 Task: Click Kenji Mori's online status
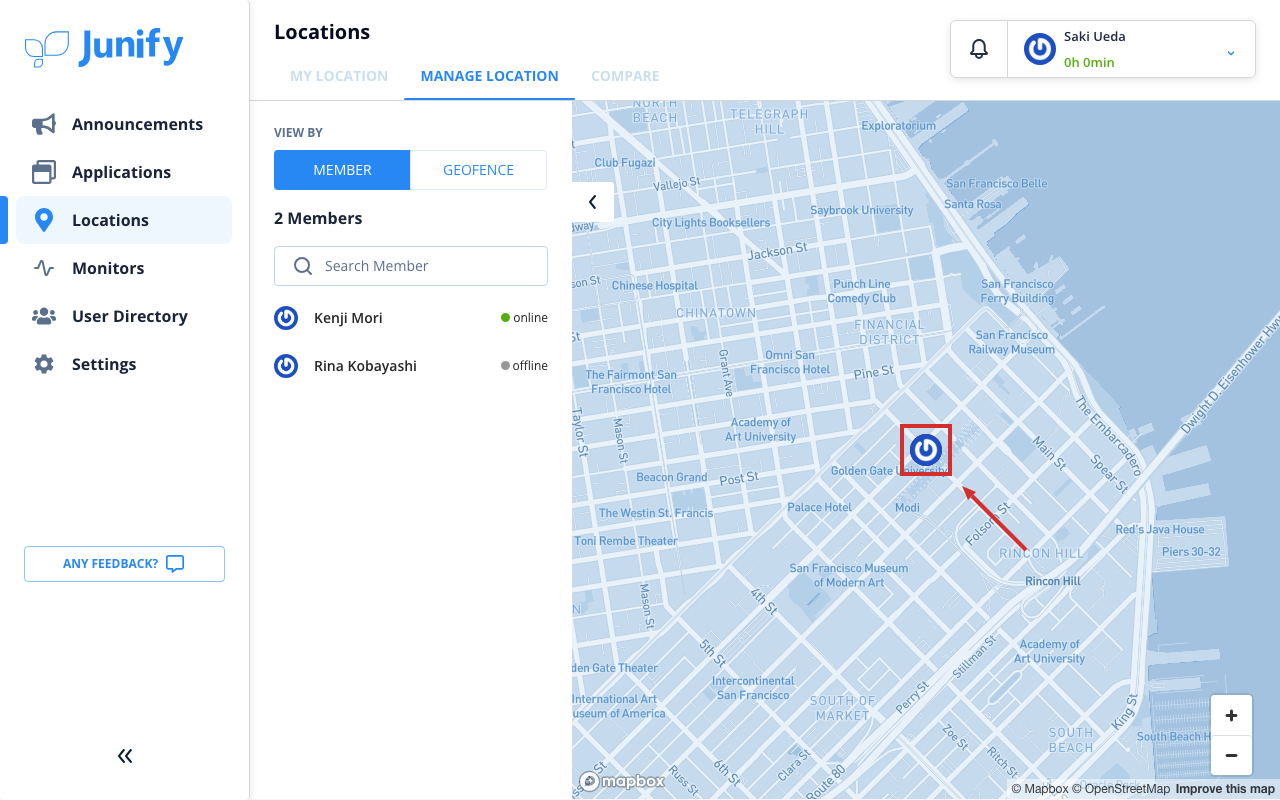coord(524,318)
